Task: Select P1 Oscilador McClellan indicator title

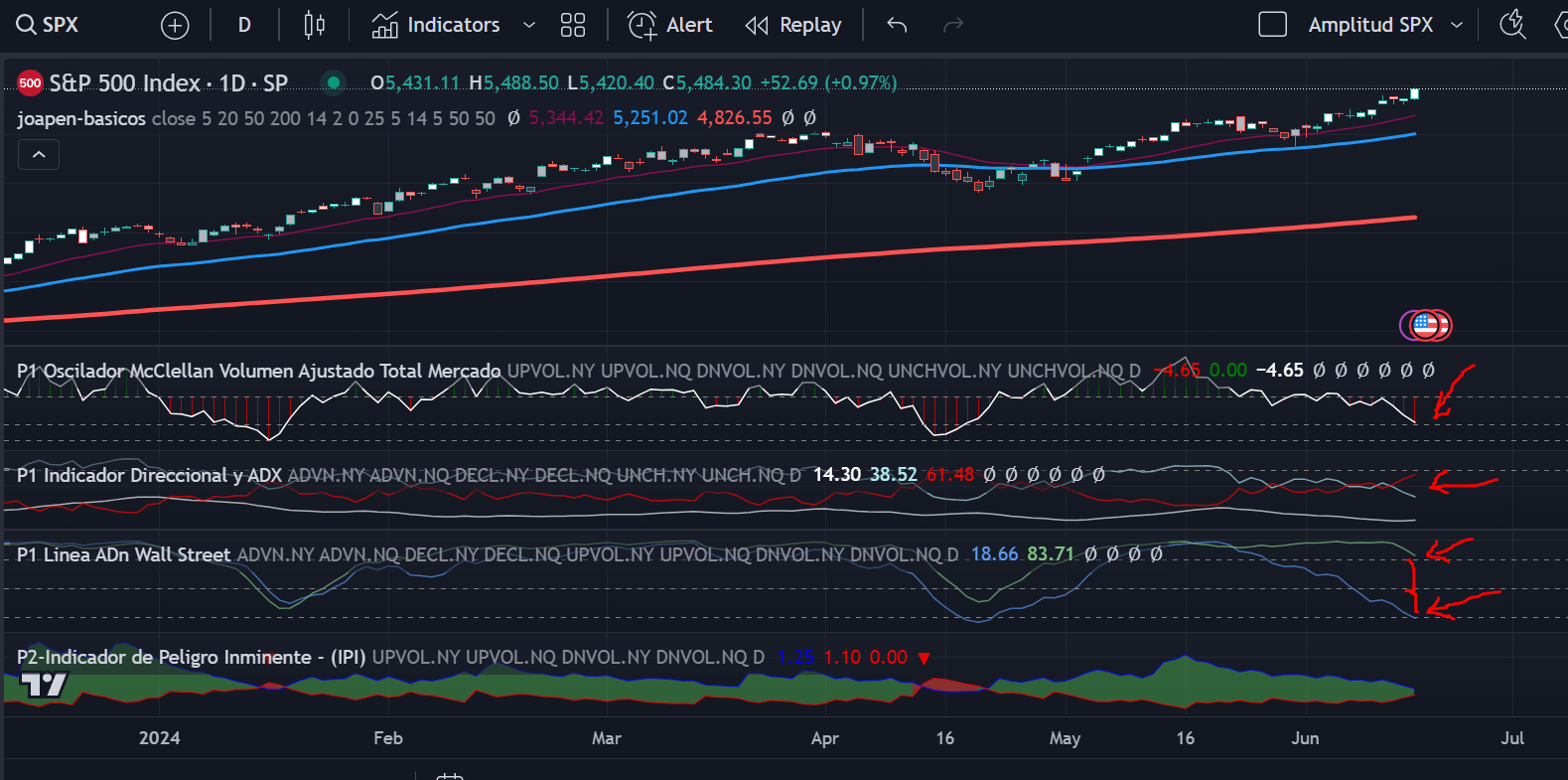Action: pos(259,371)
